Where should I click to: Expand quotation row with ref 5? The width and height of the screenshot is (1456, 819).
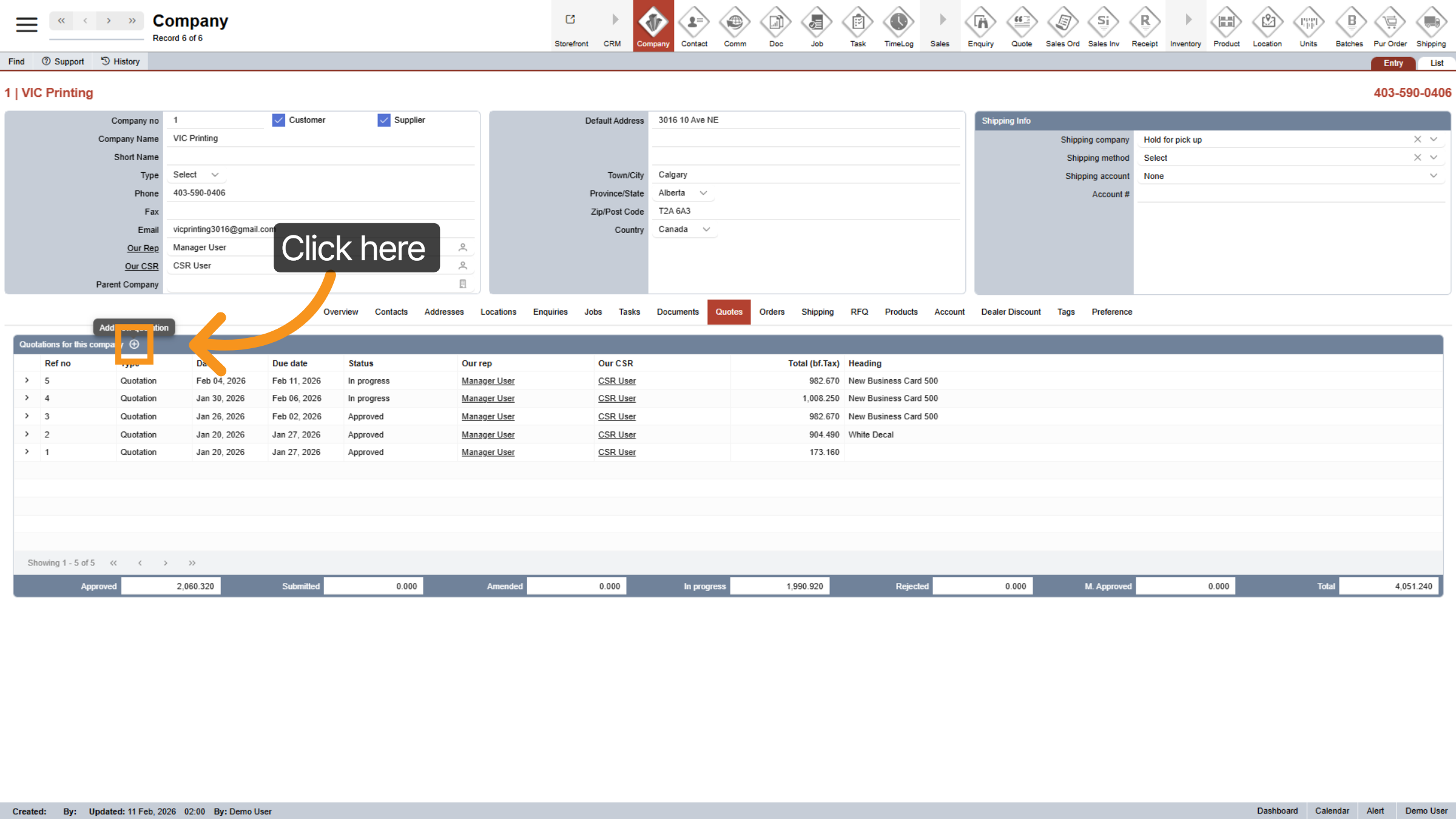(27, 380)
